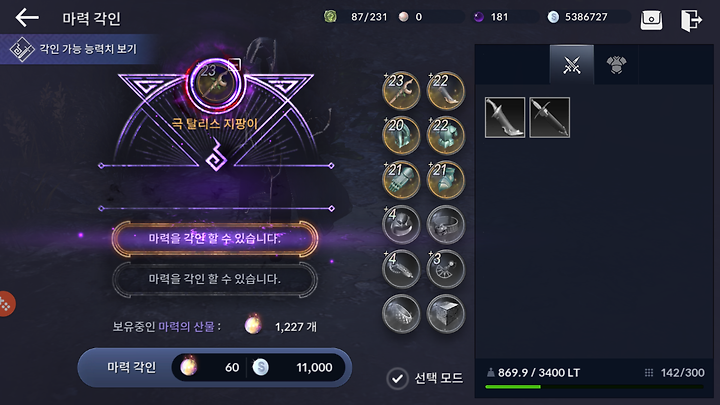Switch to the weapons crossed-swords tab
Screen dimensions: 720x405
point(572,65)
